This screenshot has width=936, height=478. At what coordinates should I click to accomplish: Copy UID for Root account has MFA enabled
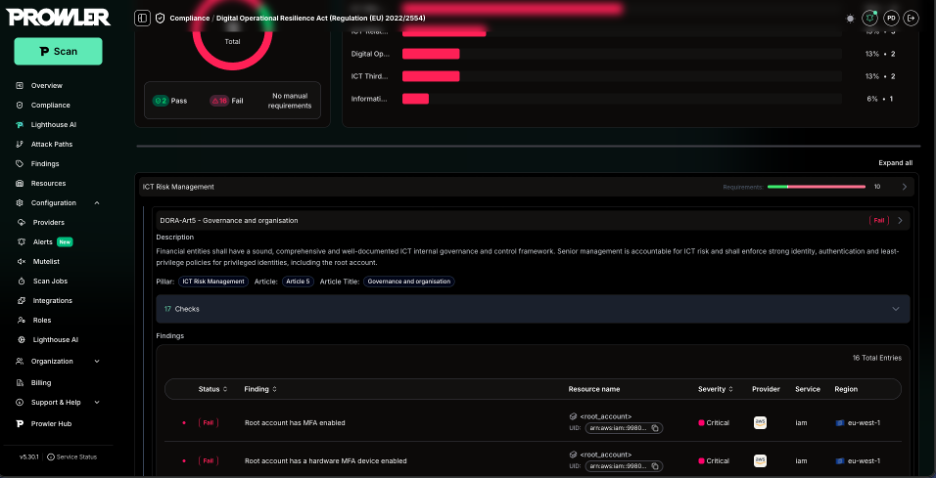pos(655,428)
